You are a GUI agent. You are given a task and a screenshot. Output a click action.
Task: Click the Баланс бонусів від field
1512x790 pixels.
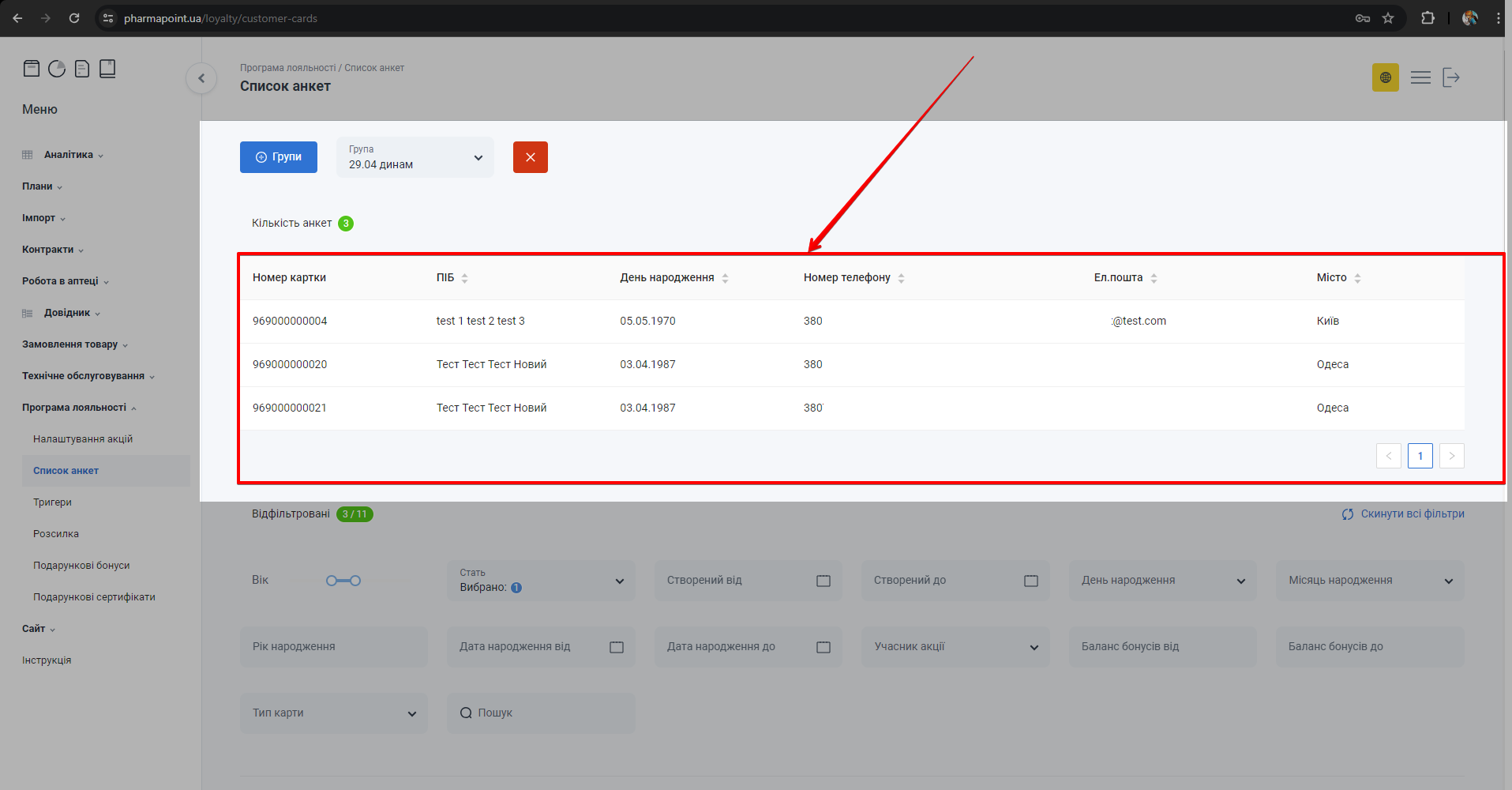pos(1162,647)
